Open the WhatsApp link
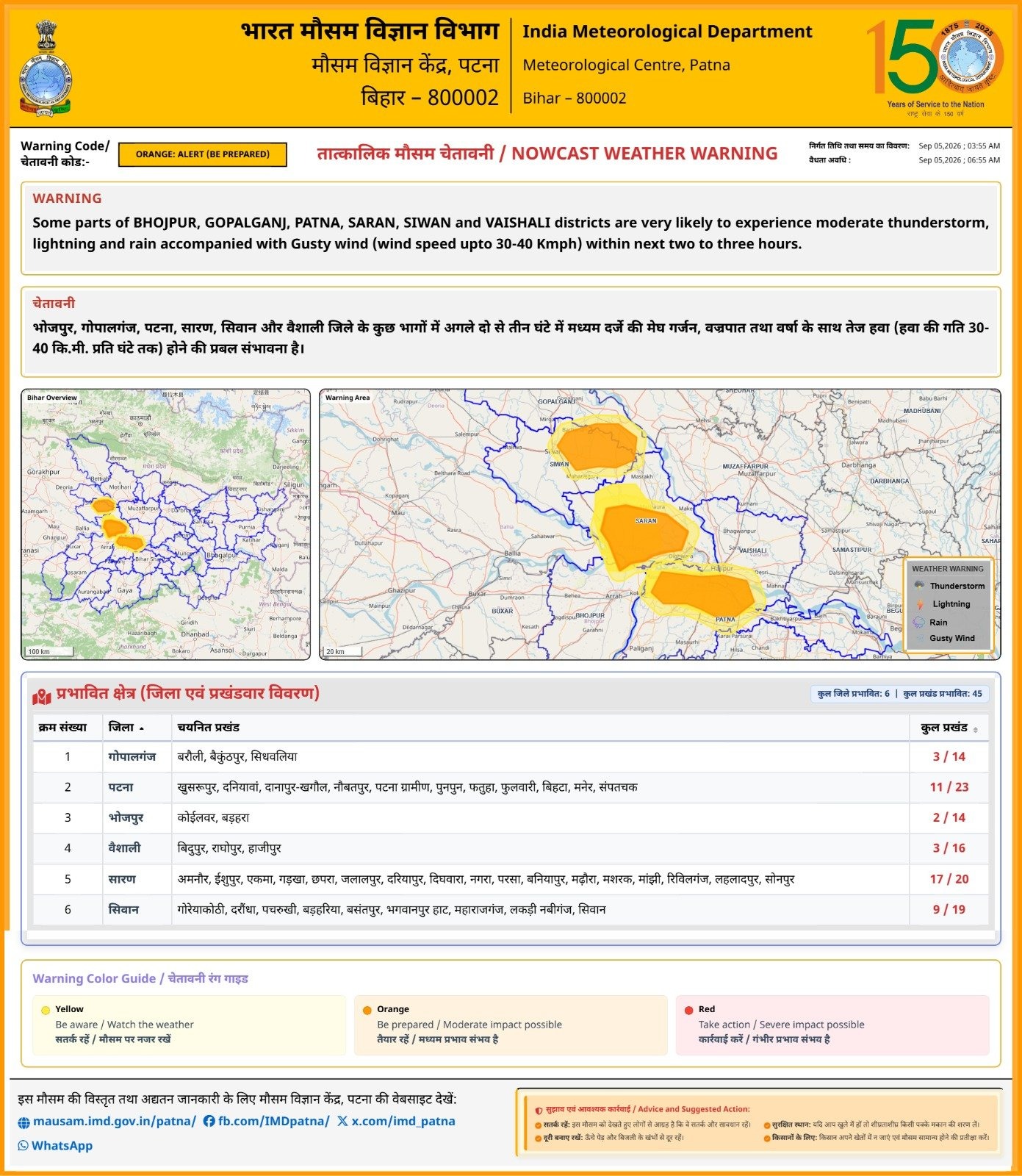The width and height of the screenshot is (1022, 1176). pos(62,1145)
